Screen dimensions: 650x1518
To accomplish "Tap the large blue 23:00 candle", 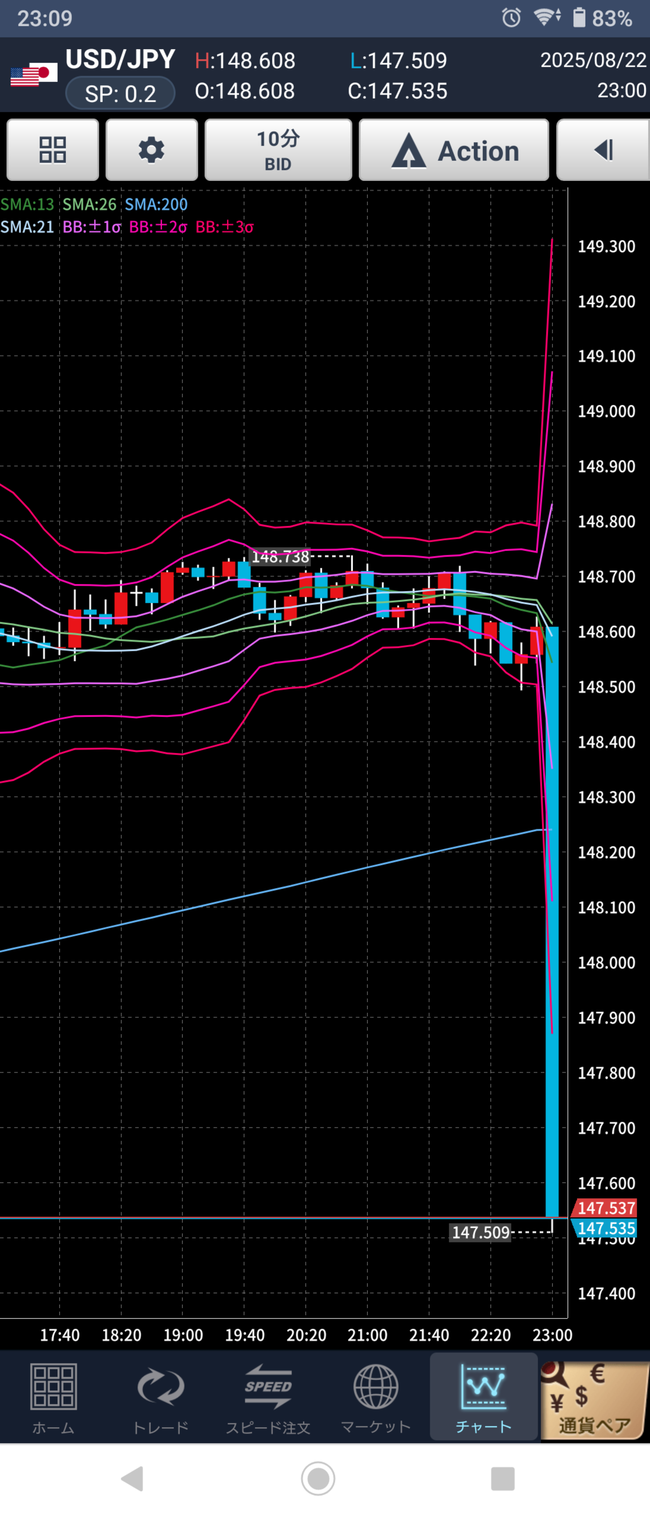I will tap(552, 921).
